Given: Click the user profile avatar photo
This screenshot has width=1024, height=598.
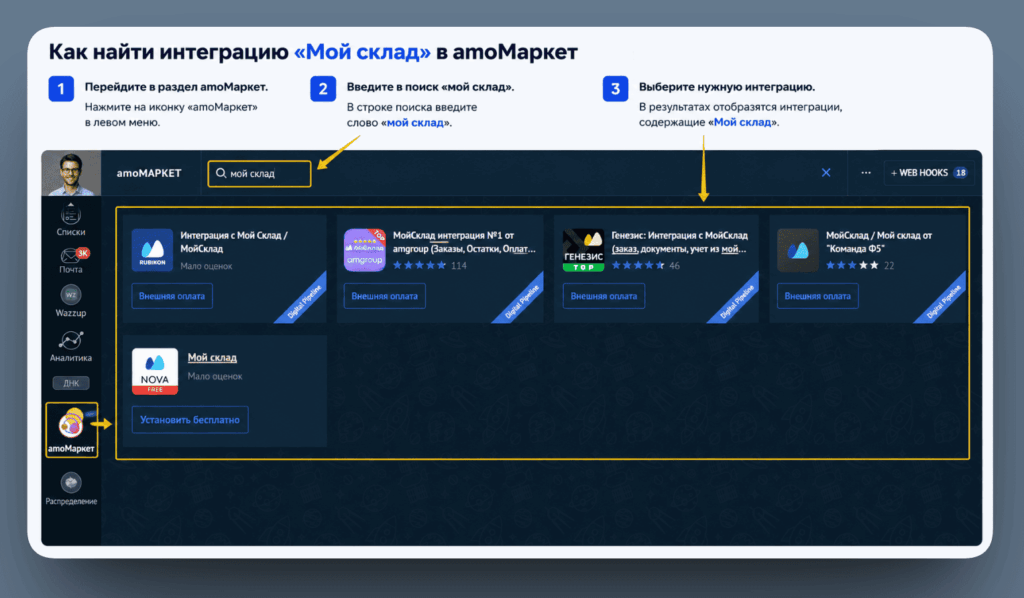Looking at the screenshot, I should (x=71, y=174).
